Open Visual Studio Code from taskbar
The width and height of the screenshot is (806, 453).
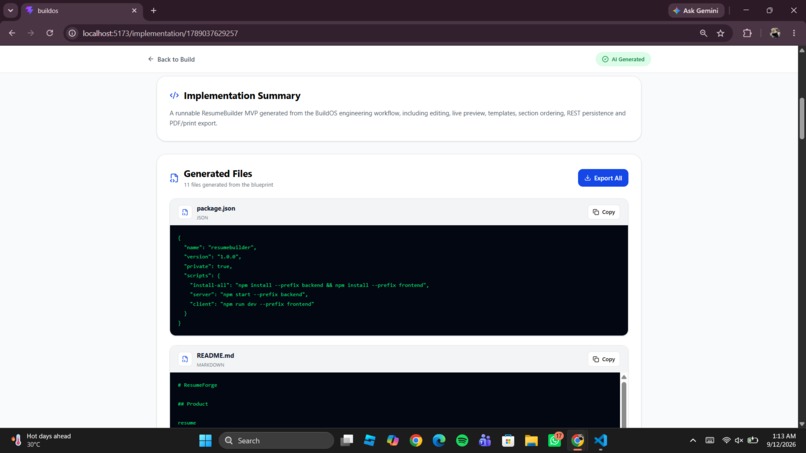point(600,441)
